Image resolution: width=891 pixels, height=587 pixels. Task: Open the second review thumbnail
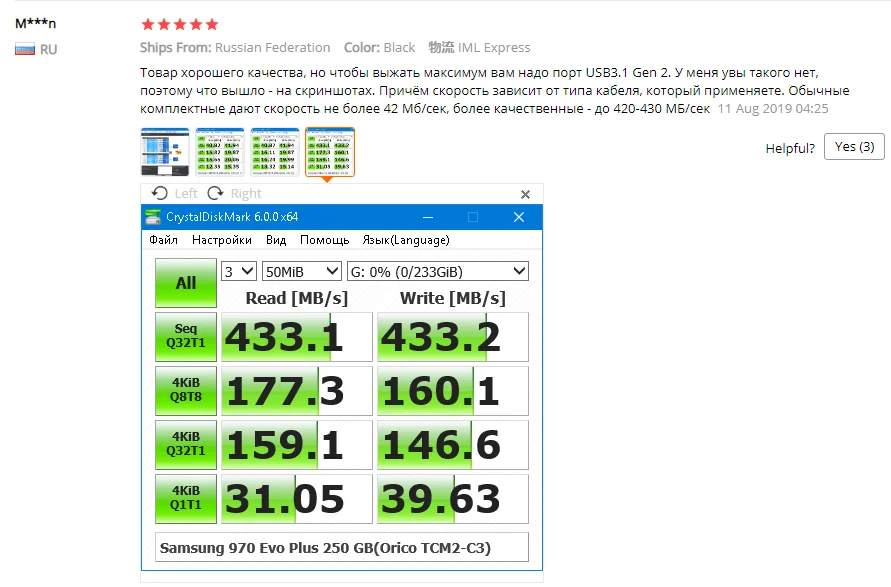220,152
